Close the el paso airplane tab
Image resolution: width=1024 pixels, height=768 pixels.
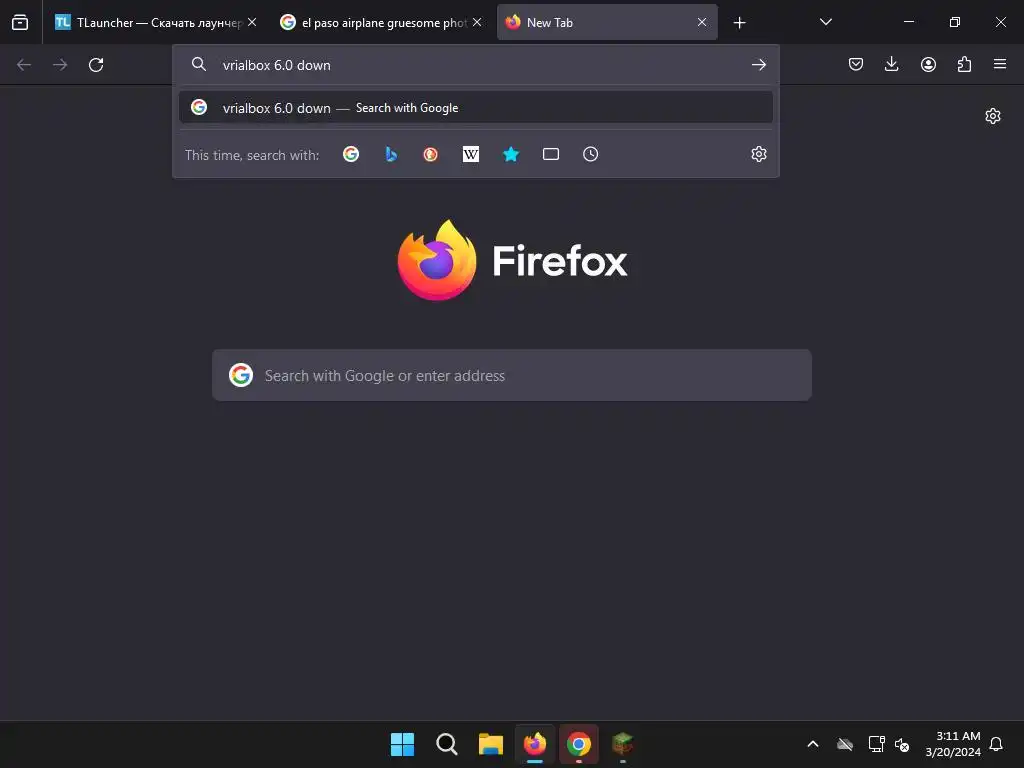(477, 22)
